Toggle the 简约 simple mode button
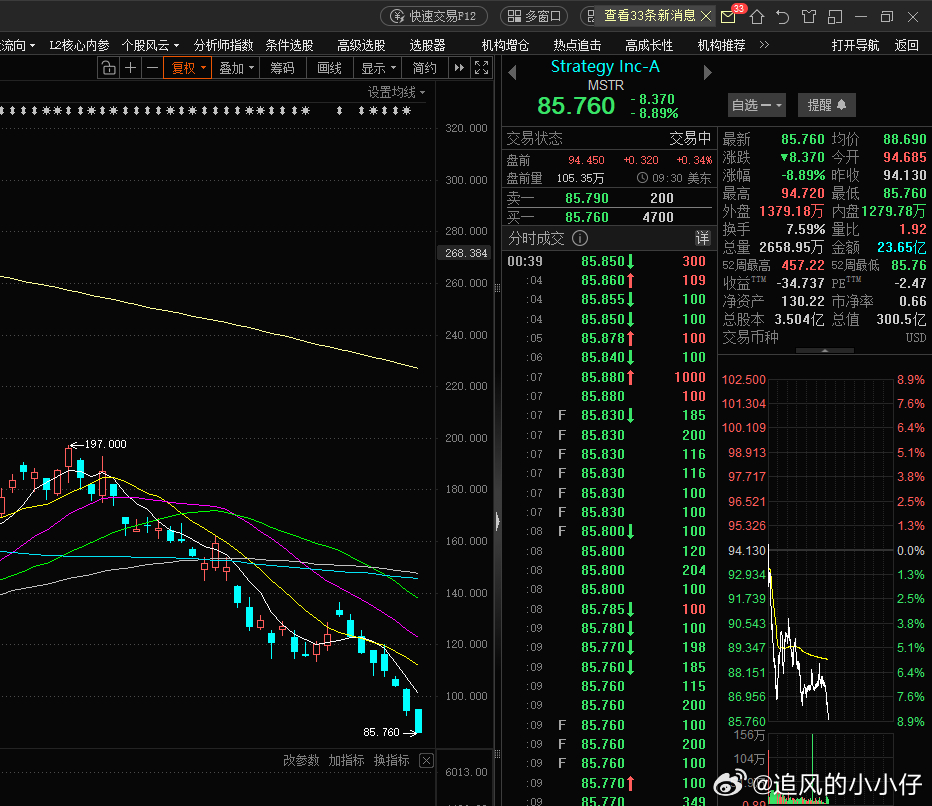The image size is (932, 806). click(x=424, y=68)
